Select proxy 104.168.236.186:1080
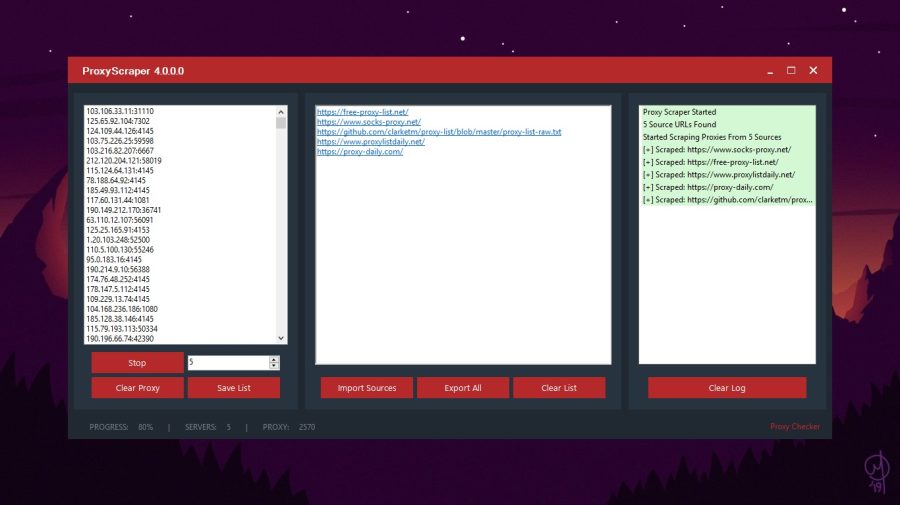 tap(122, 309)
